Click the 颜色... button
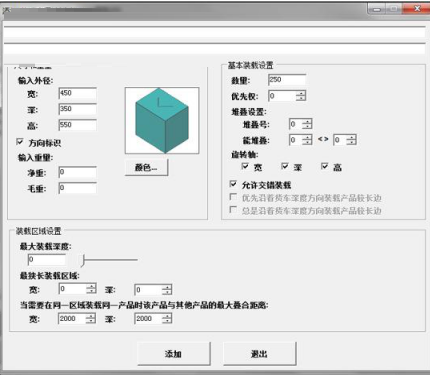430x375 pixels. tap(146, 167)
